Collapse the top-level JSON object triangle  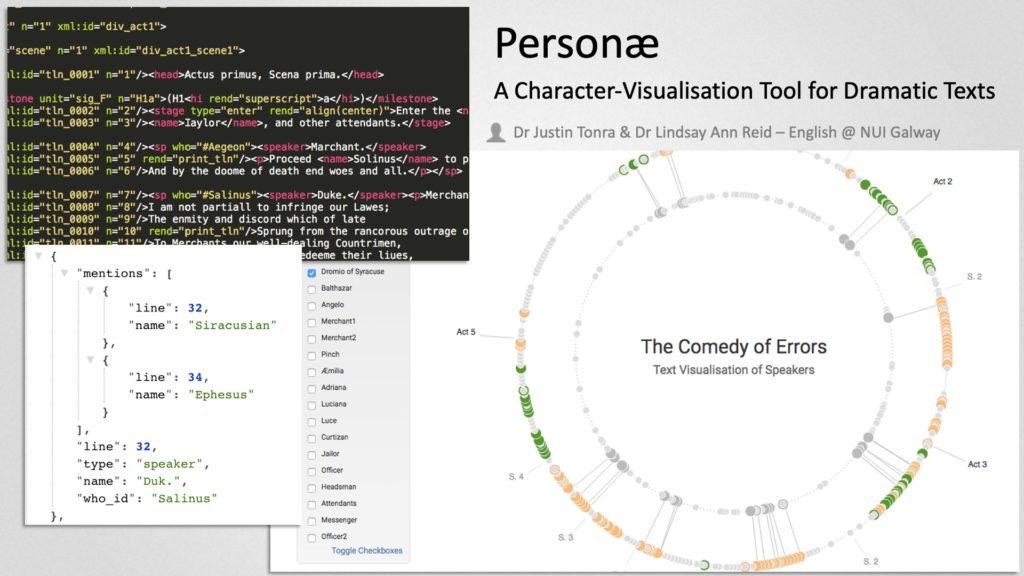[39, 256]
